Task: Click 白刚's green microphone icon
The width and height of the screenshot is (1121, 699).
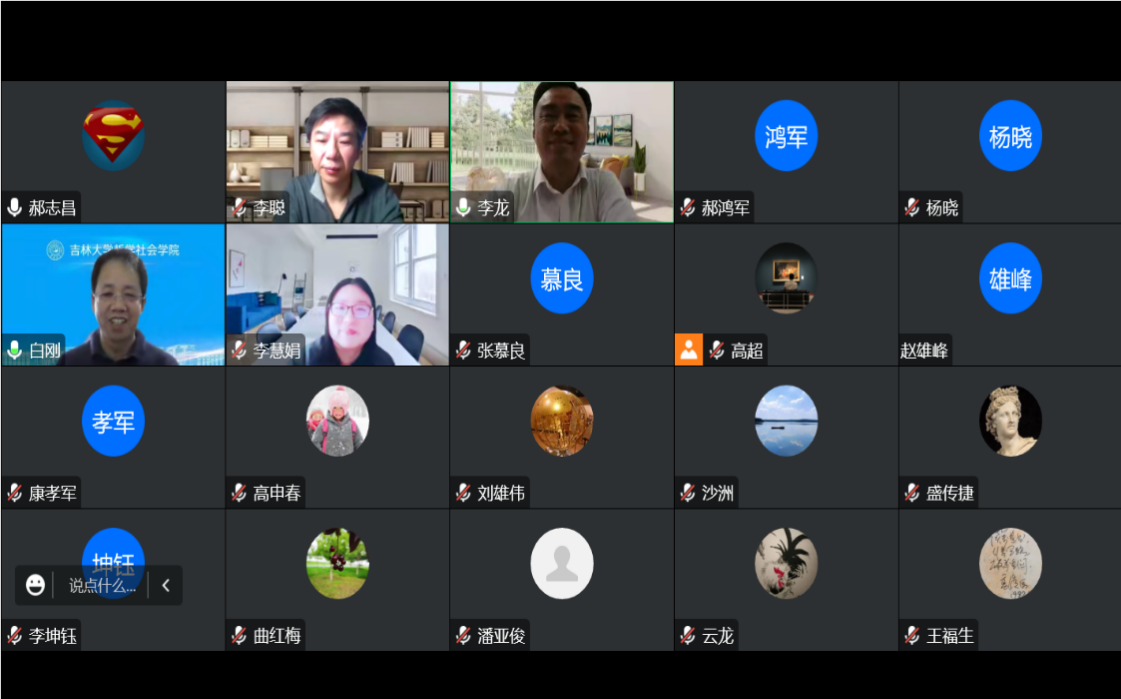Action: coord(14,350)
